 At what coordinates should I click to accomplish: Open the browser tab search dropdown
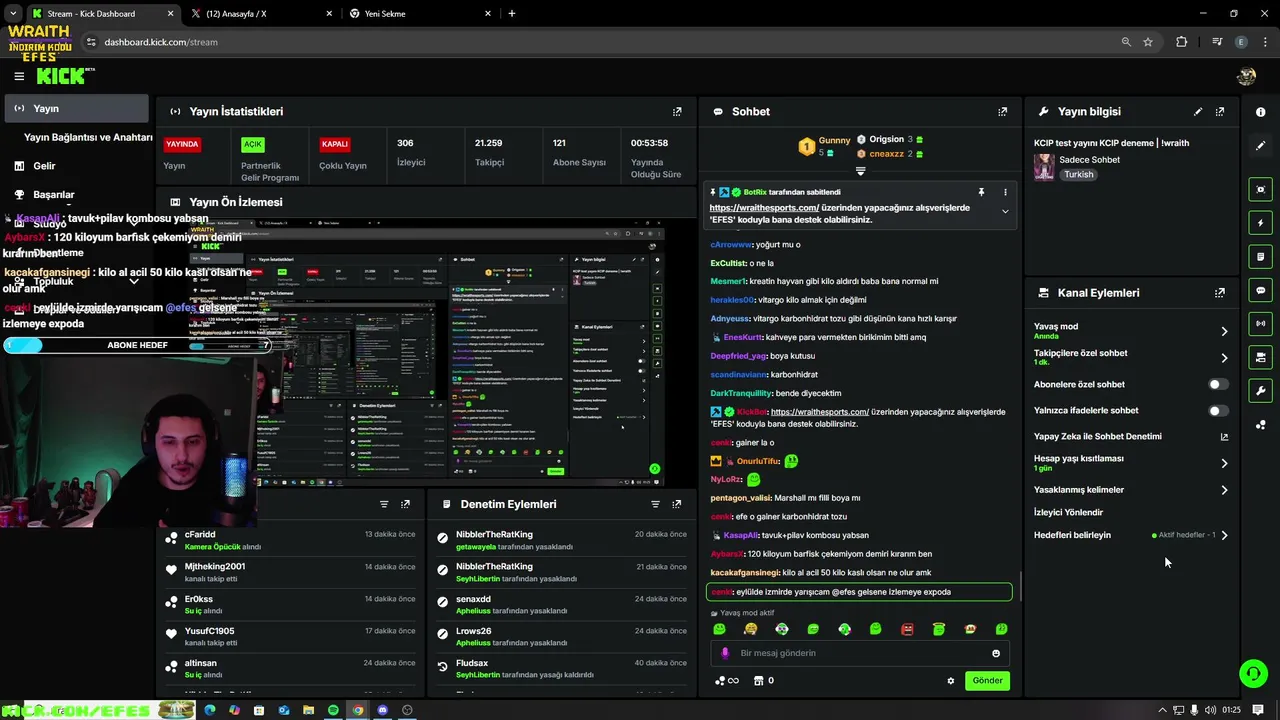13,14
